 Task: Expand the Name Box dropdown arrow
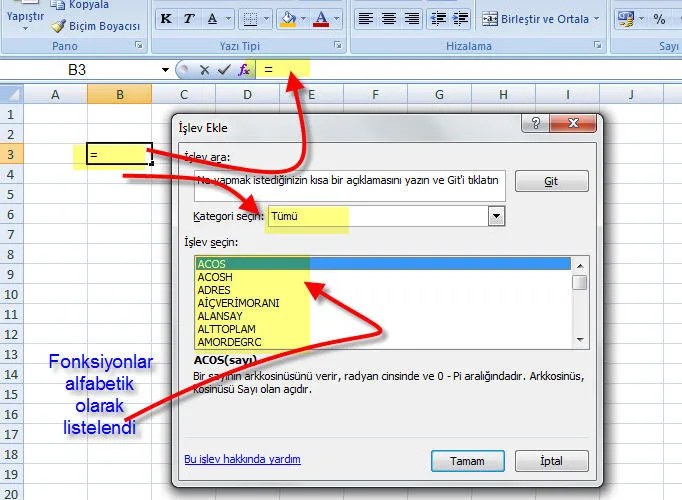166,70
